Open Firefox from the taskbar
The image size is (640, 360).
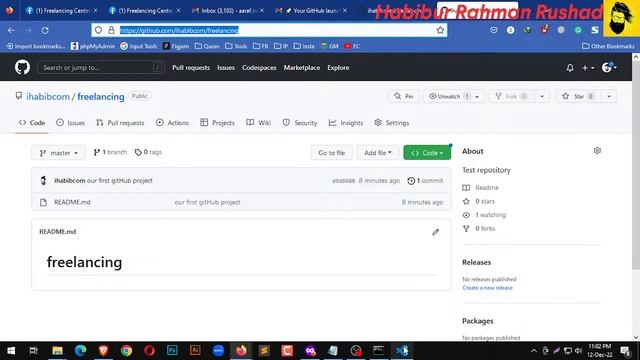pos(241,351)
